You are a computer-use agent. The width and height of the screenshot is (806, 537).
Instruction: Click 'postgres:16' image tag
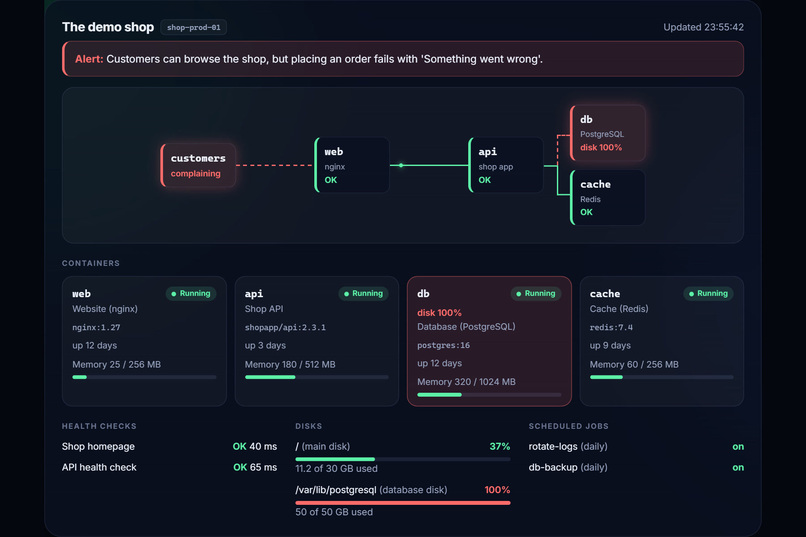pyautogui.click(x=444, y=345)
